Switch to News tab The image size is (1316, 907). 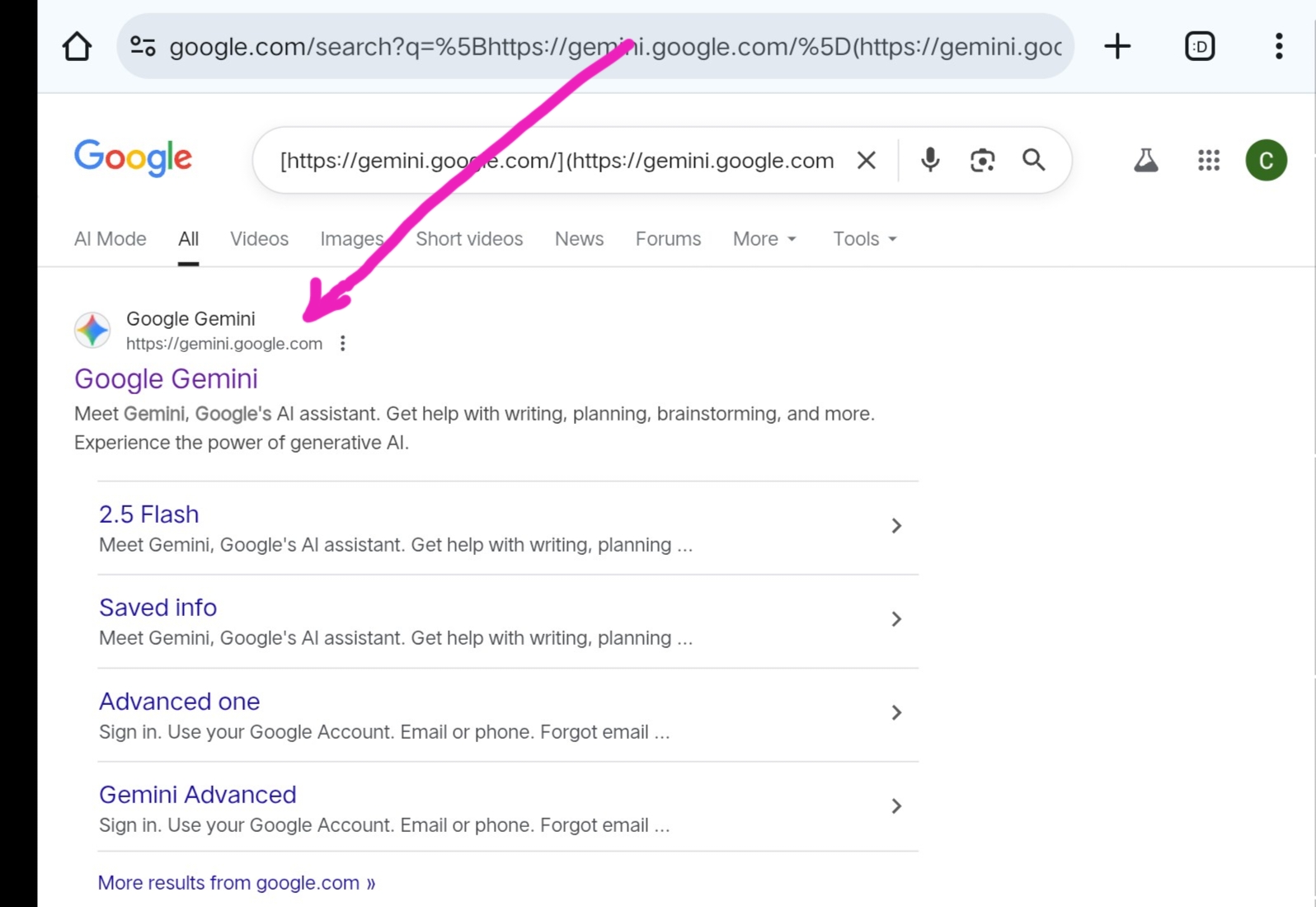(580, 239)
